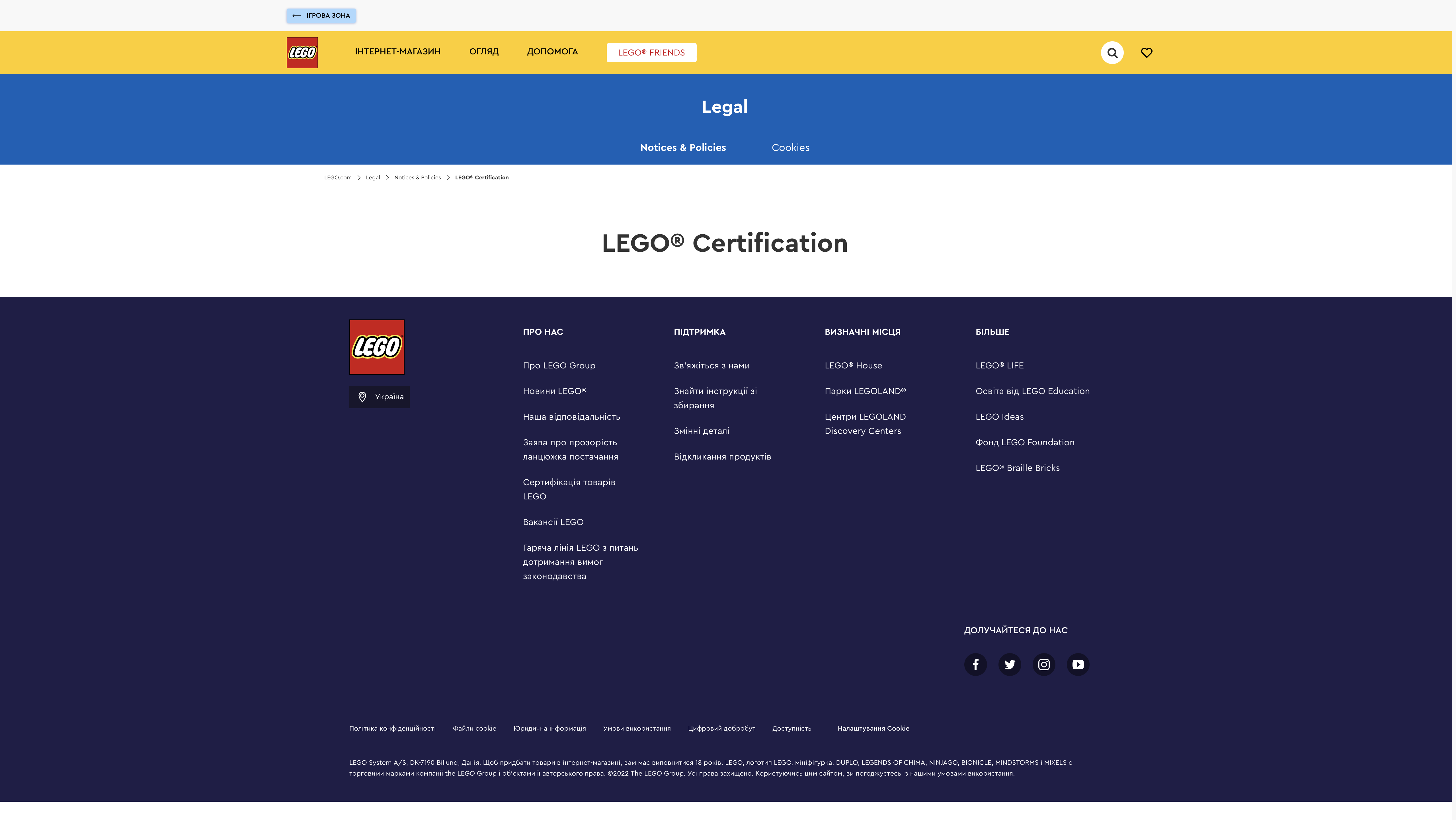Viewport: 1456px width, 820px height.
Task: Click the LEGO logo in the header
Action: point(302,53)
